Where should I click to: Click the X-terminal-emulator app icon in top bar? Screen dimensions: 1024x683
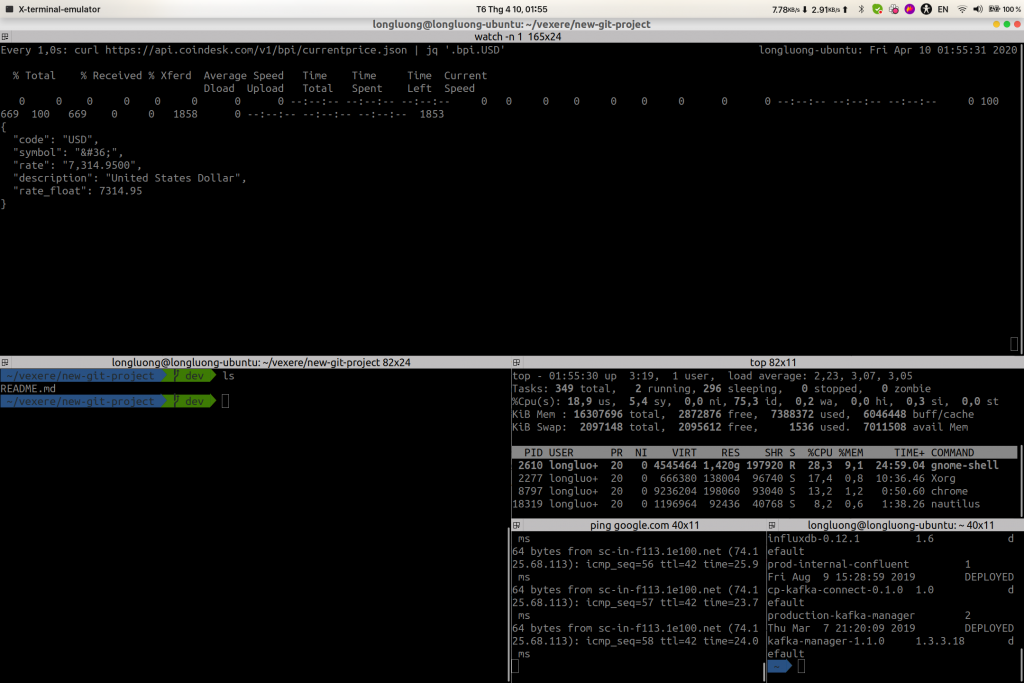pos(9,9)
